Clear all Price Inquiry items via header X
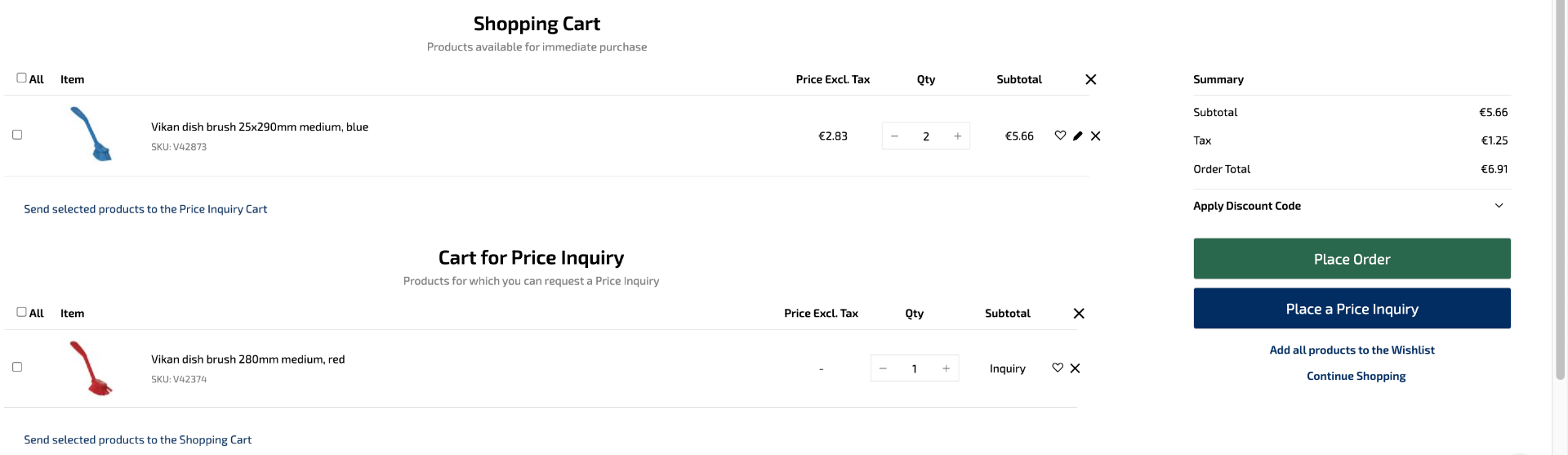1568x455 pixels. pyautogui.click(x=1079, y=313)
